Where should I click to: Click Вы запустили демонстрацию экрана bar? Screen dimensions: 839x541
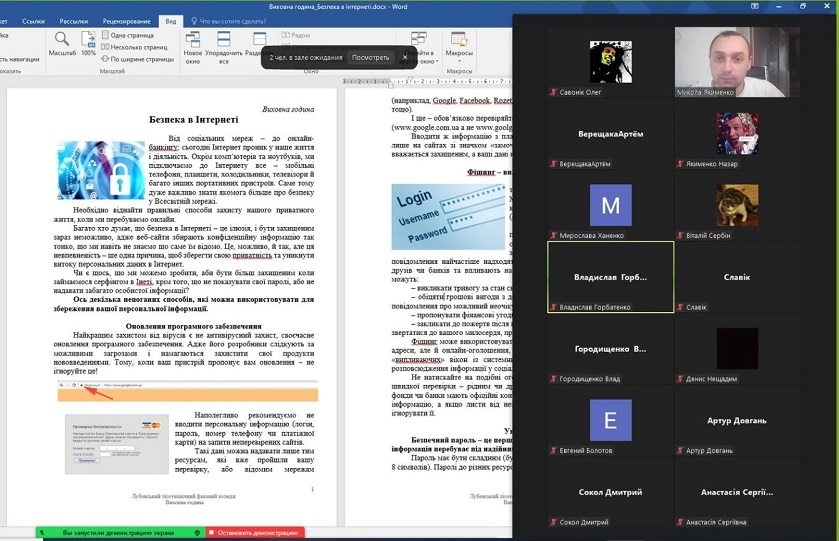pyautogui.click(x=118, y=532)
